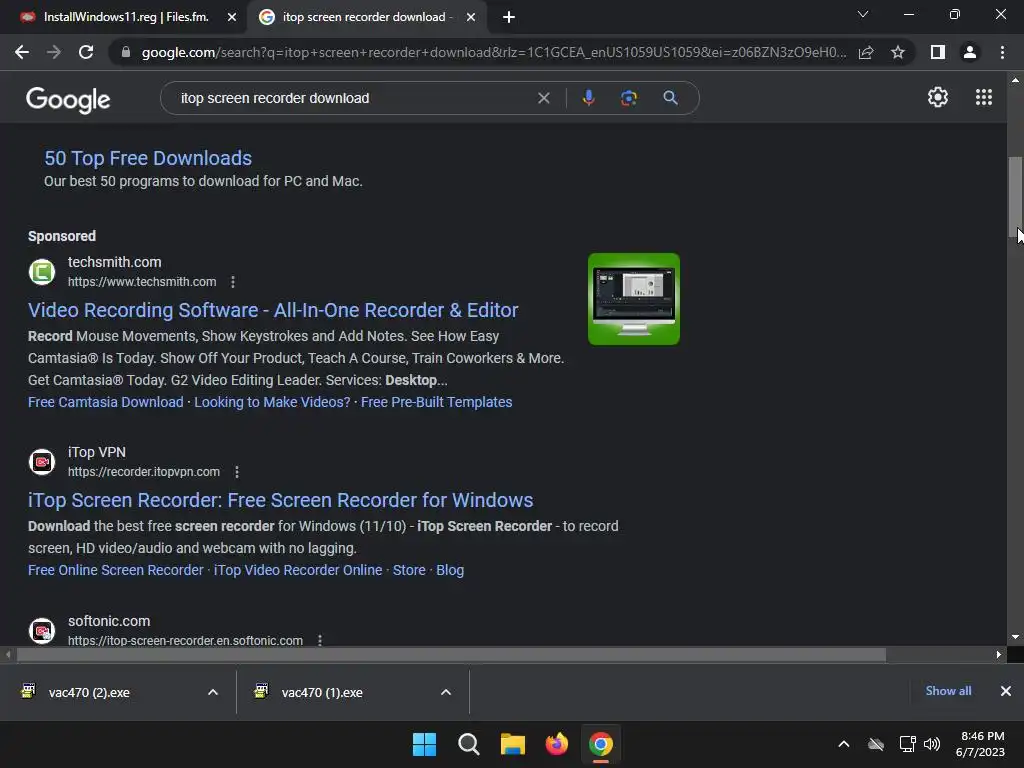
Task: Click the scroll right arrow
Action: coord(999,654)
